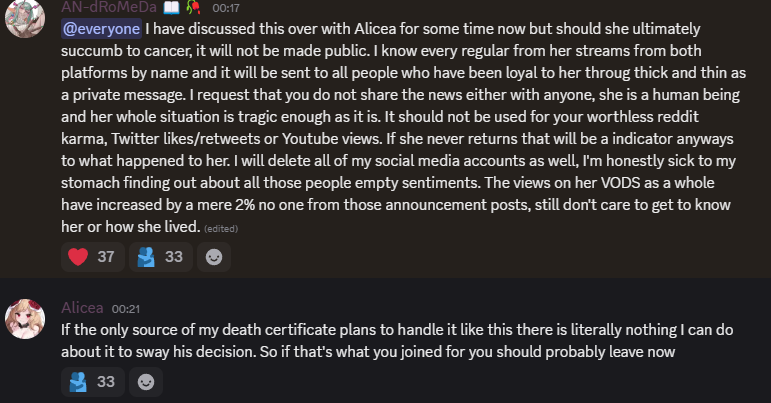Open add-reaction smiley under AN-dRoMeDa's message
This screenshot has height=403, width=771.
tap(213, 257)
